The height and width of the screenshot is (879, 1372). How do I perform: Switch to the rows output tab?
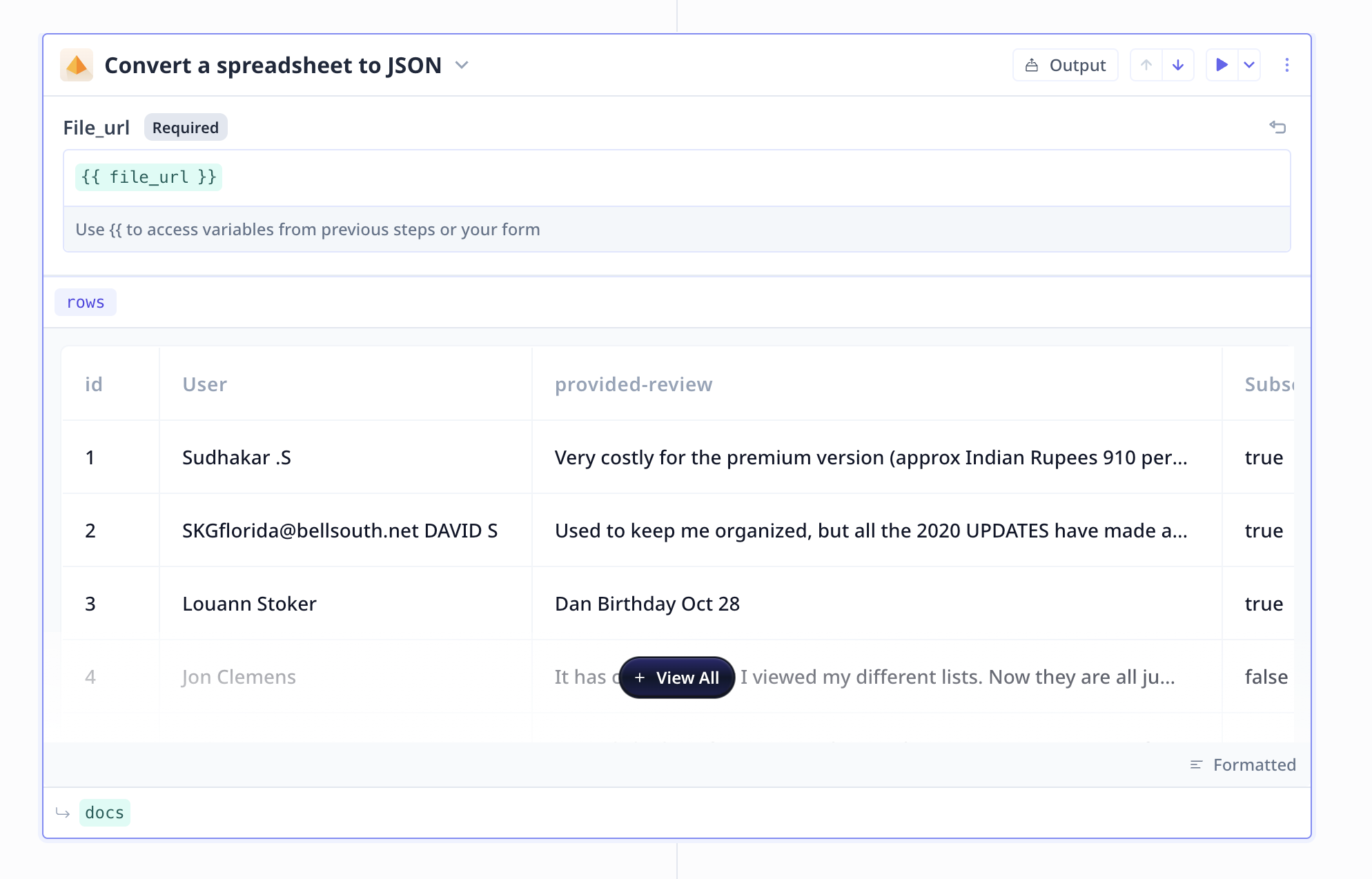pos(85,302)
